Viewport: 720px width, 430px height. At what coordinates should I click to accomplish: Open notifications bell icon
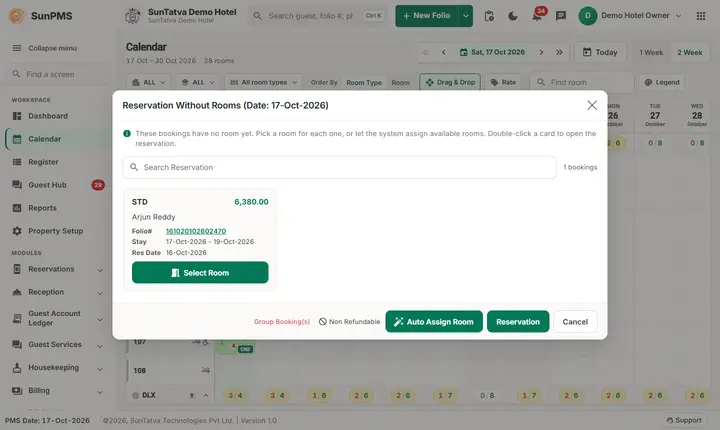(x=536, y=17)
